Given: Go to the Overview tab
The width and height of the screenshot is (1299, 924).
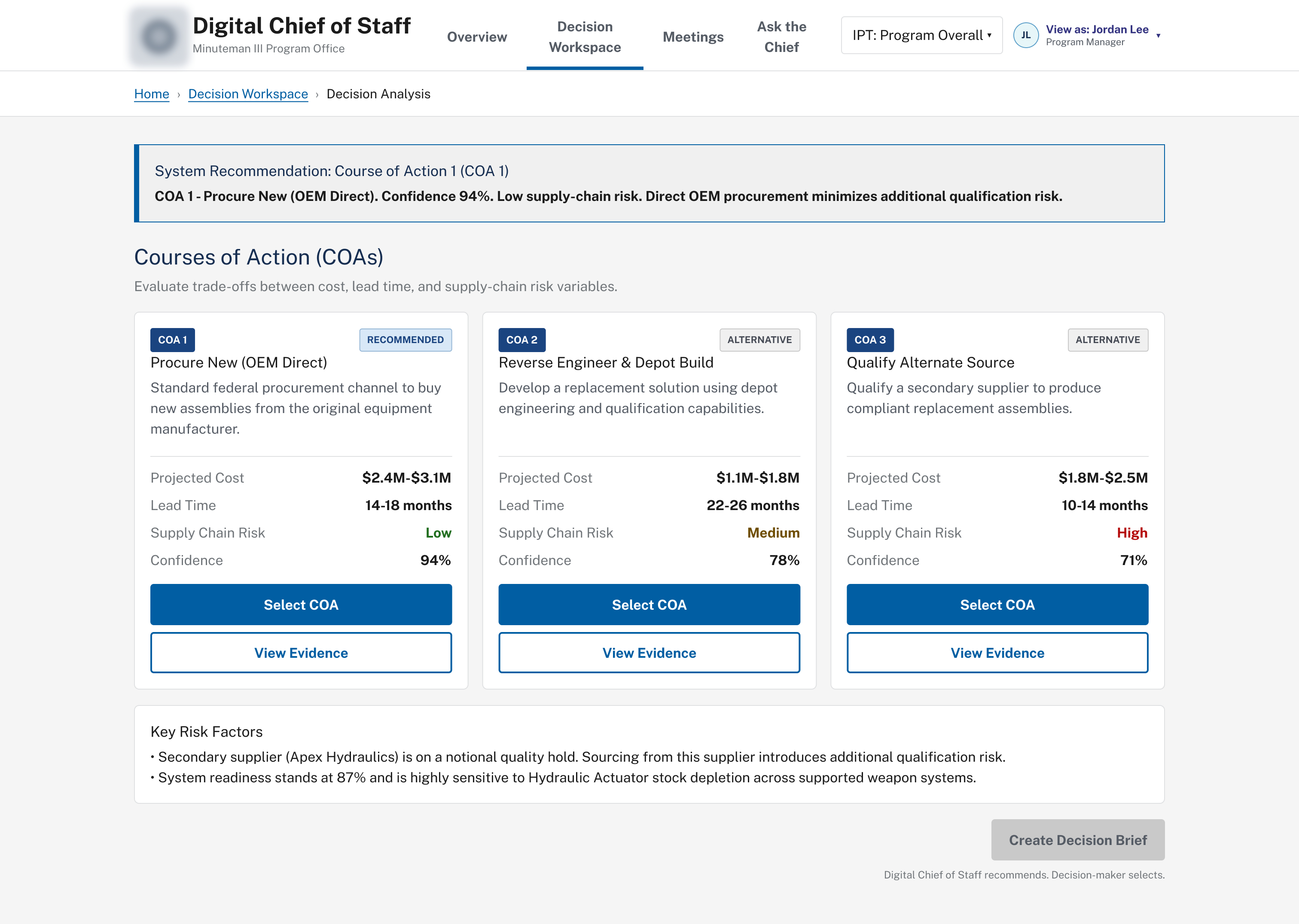Looking at the screenshot, I should point(476,37).
